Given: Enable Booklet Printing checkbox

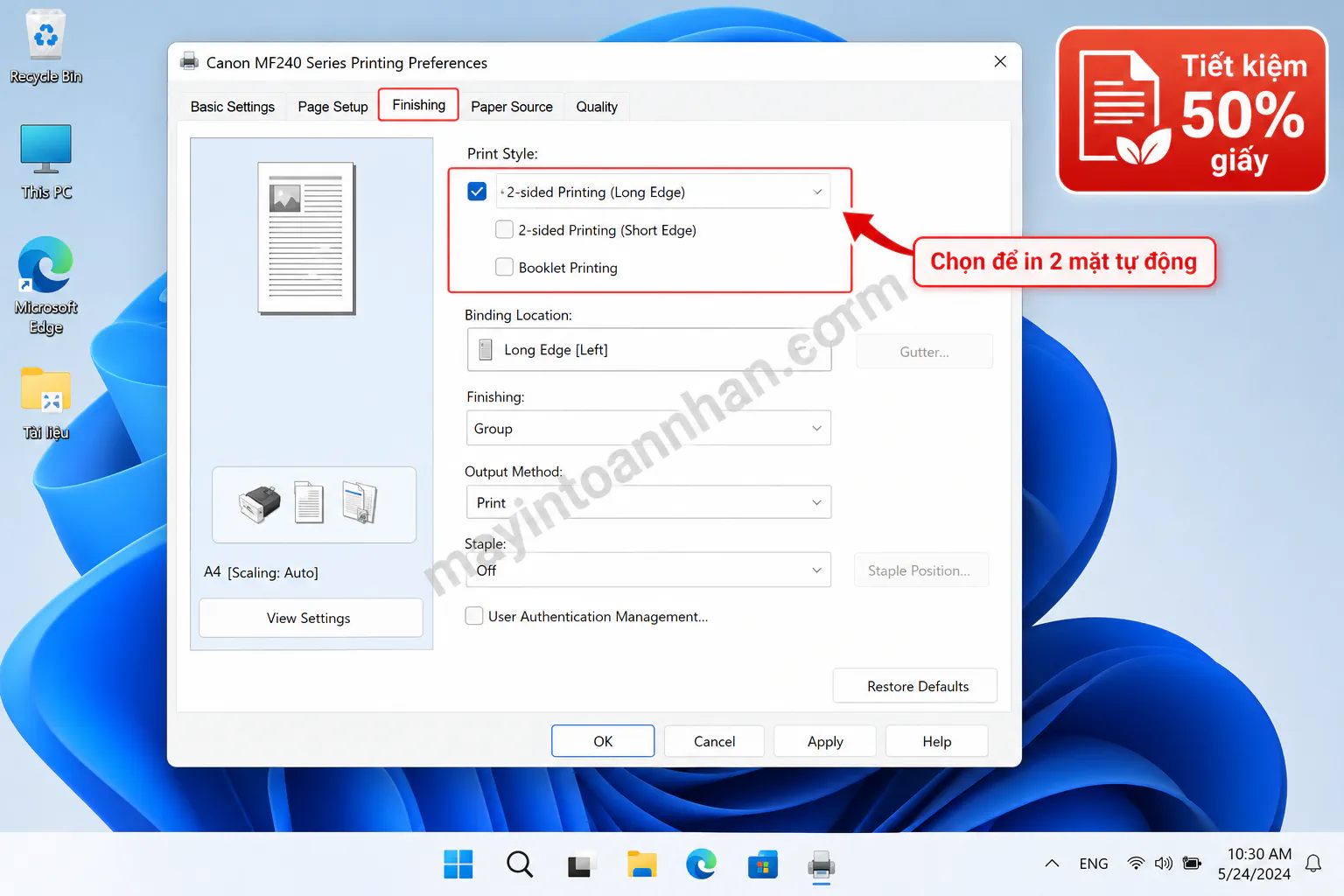Looking at the screenshot, I should (504, 267).
